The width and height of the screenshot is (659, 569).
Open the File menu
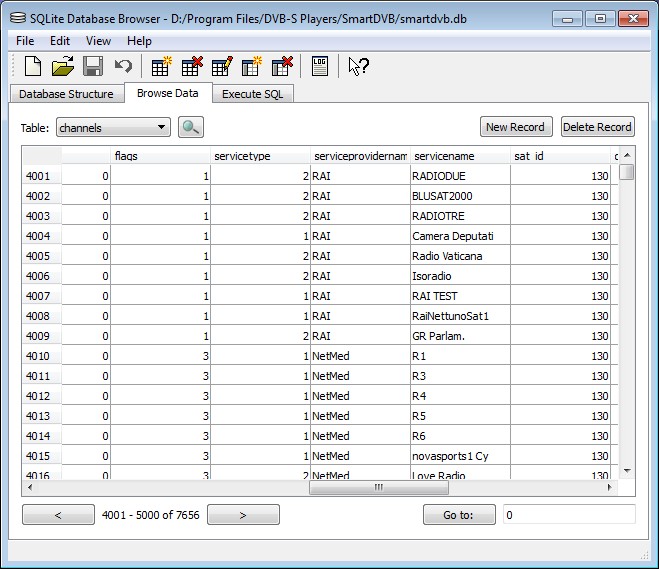(x=25, y=41)
